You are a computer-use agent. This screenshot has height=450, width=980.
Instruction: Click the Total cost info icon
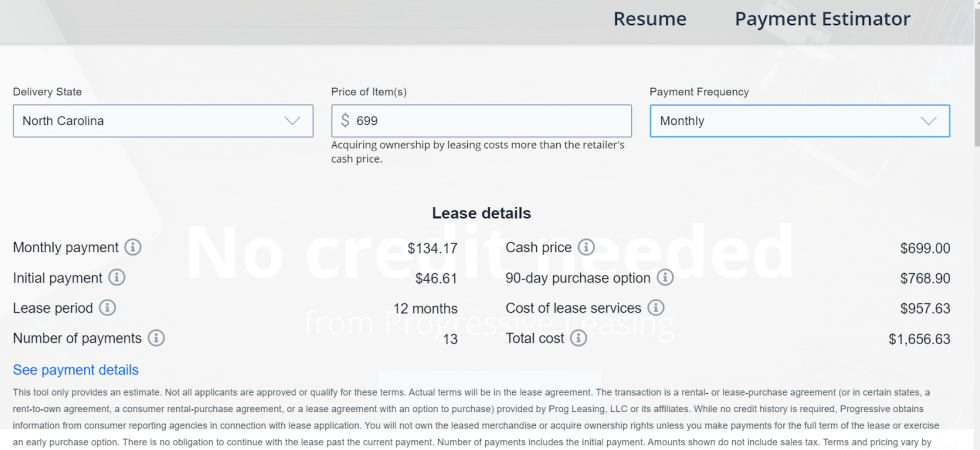pyautogui.click(x=579, y=338)
